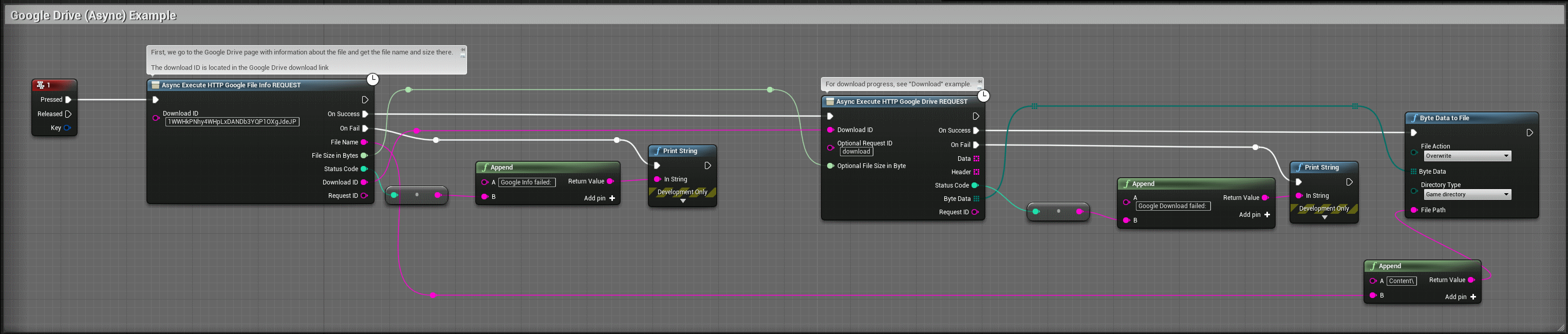The height and width of the screenshot is (334, 1568).
Task: Click the Header array output pin
Action: [976, 172]
